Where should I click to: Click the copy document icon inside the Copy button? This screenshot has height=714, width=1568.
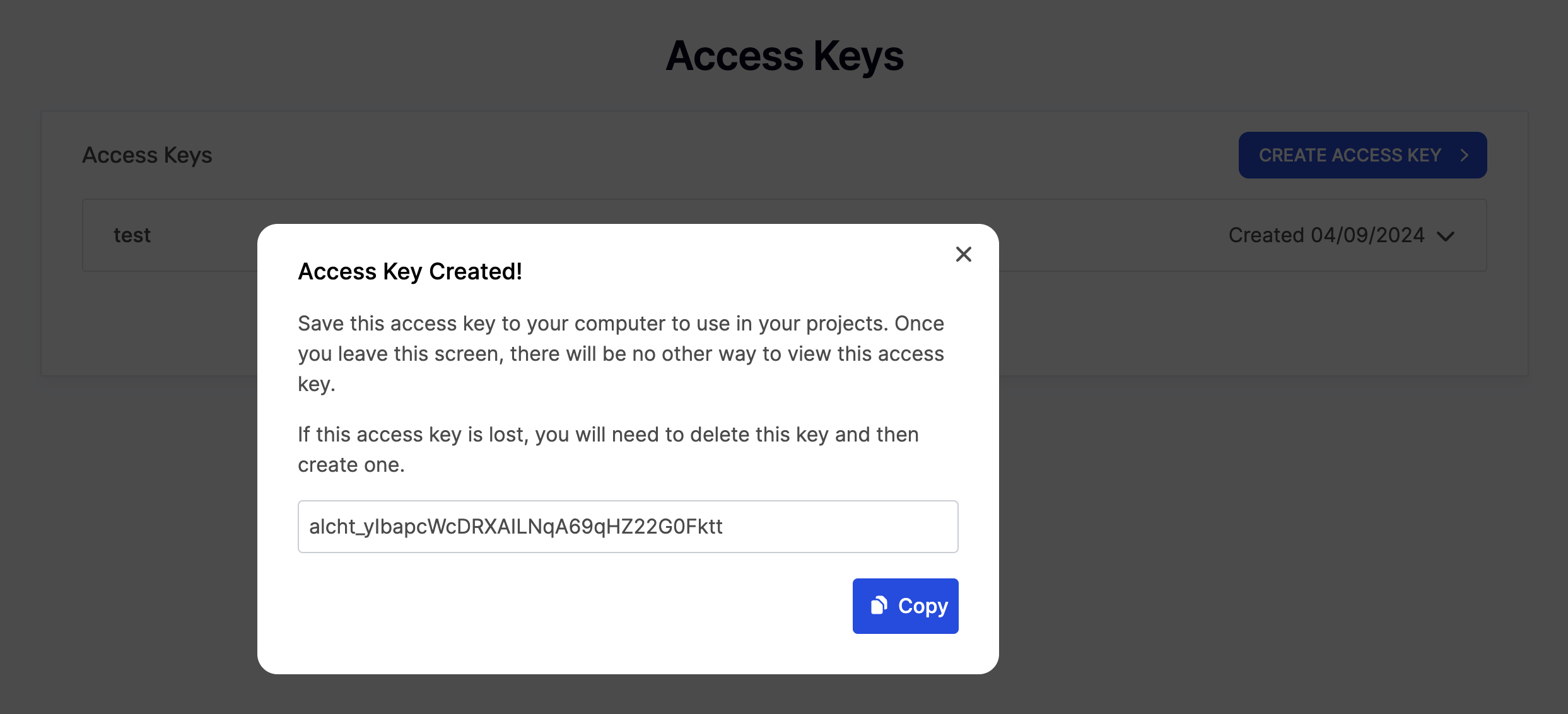click(x=879, y=606)
